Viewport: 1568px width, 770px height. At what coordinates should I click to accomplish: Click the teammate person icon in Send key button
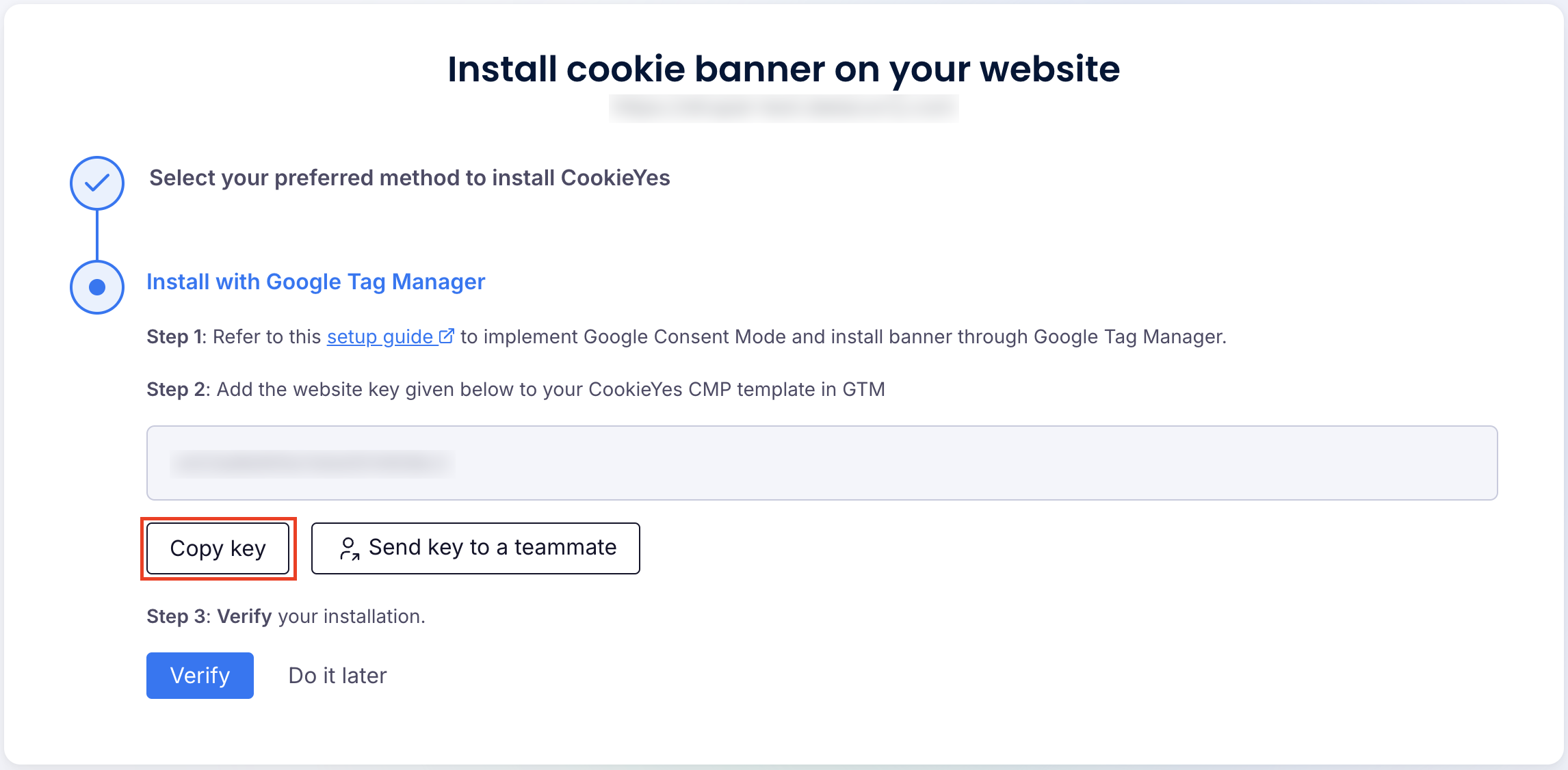point(350,548)
